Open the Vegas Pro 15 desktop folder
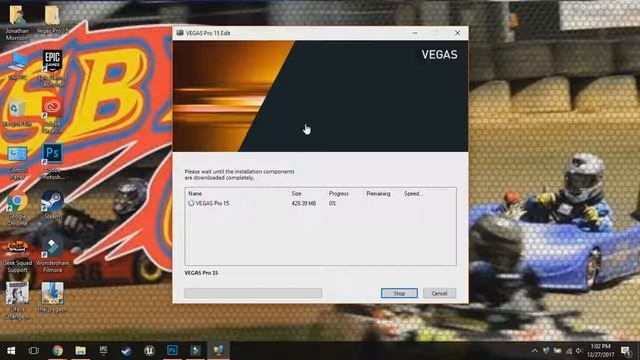This screenshot has width=640, height=360. (x=53, y=20)
